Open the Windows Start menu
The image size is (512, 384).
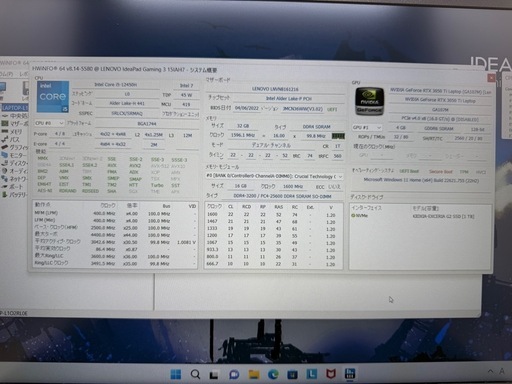tap(176, 374)
